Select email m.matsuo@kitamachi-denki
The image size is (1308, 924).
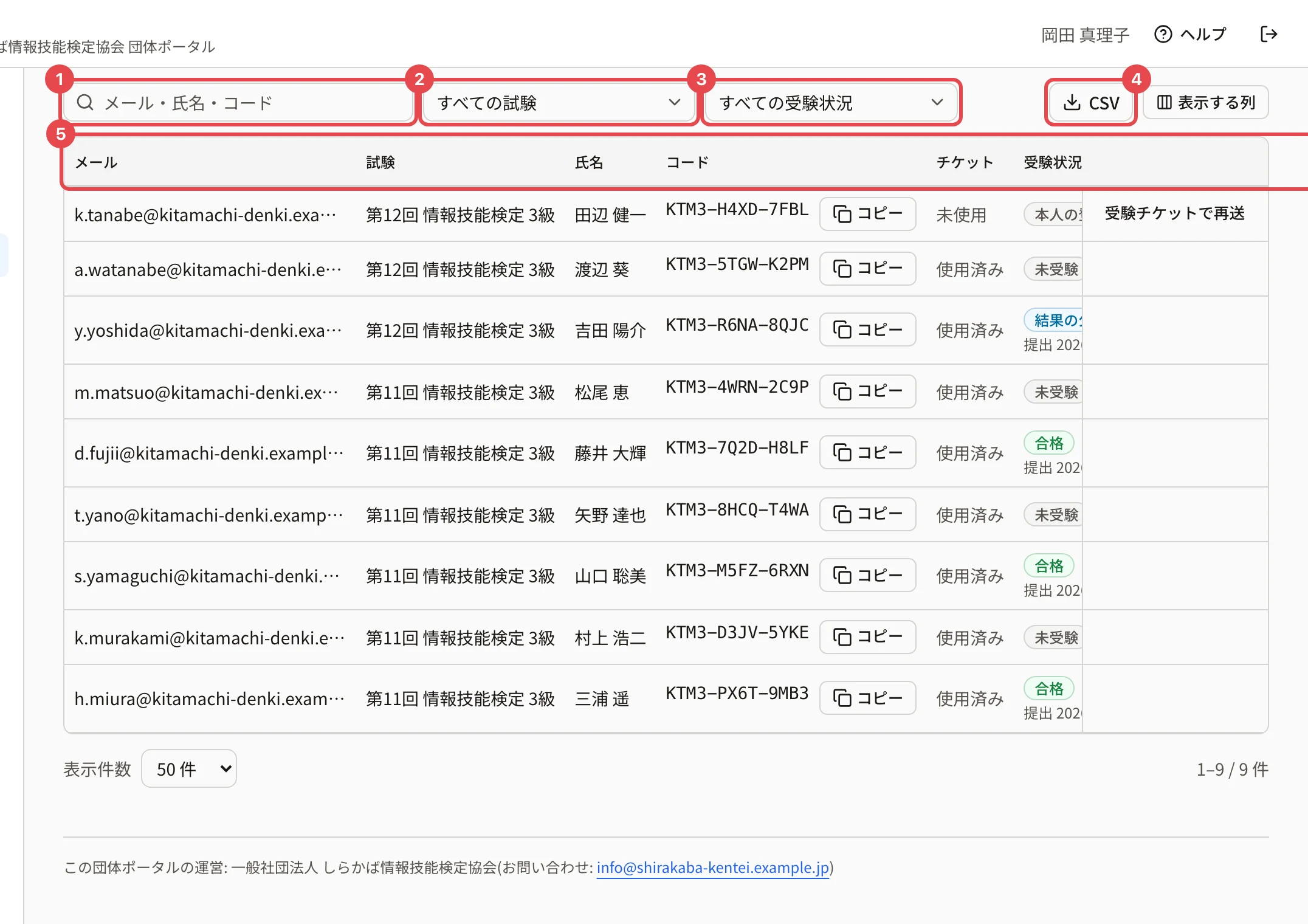[x=206, y=393]
